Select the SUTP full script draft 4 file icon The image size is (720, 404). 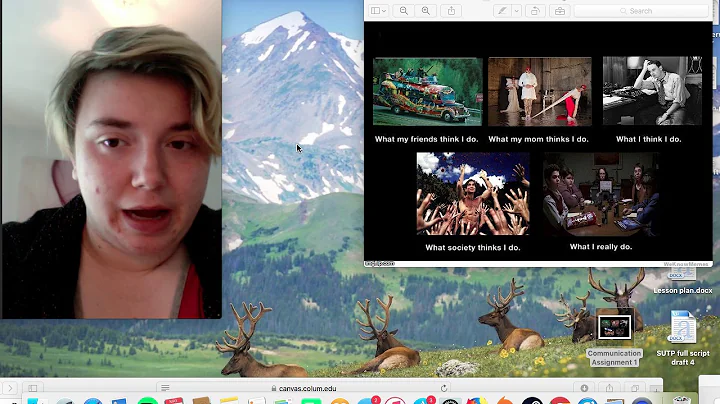(683, 327)
